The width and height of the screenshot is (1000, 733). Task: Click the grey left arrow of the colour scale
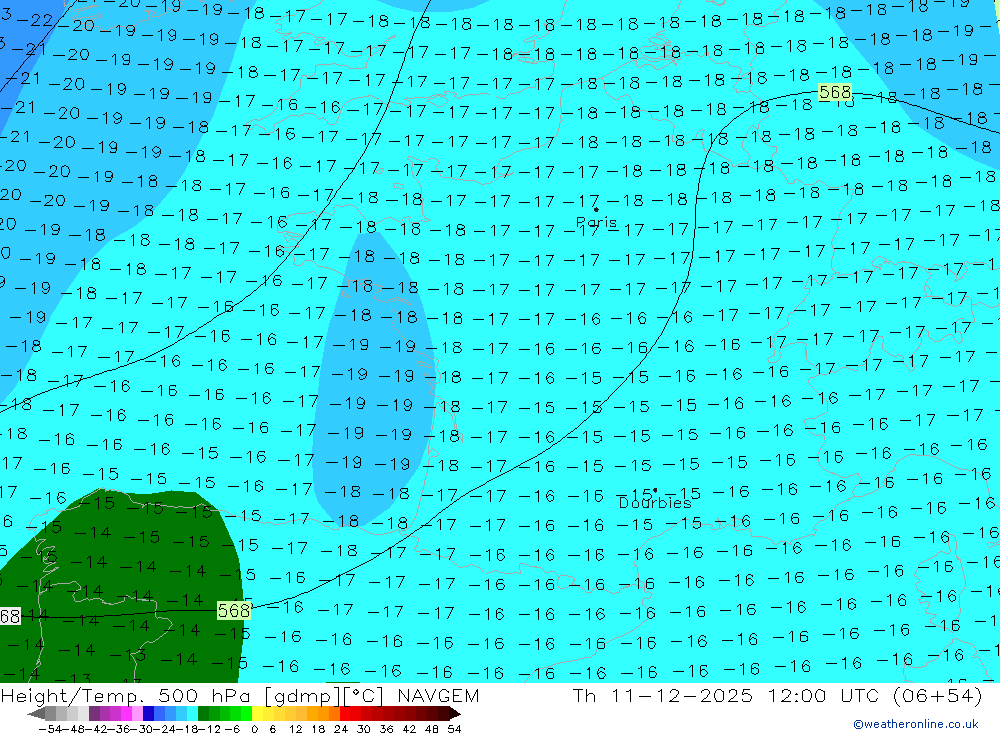coord(37,714)
